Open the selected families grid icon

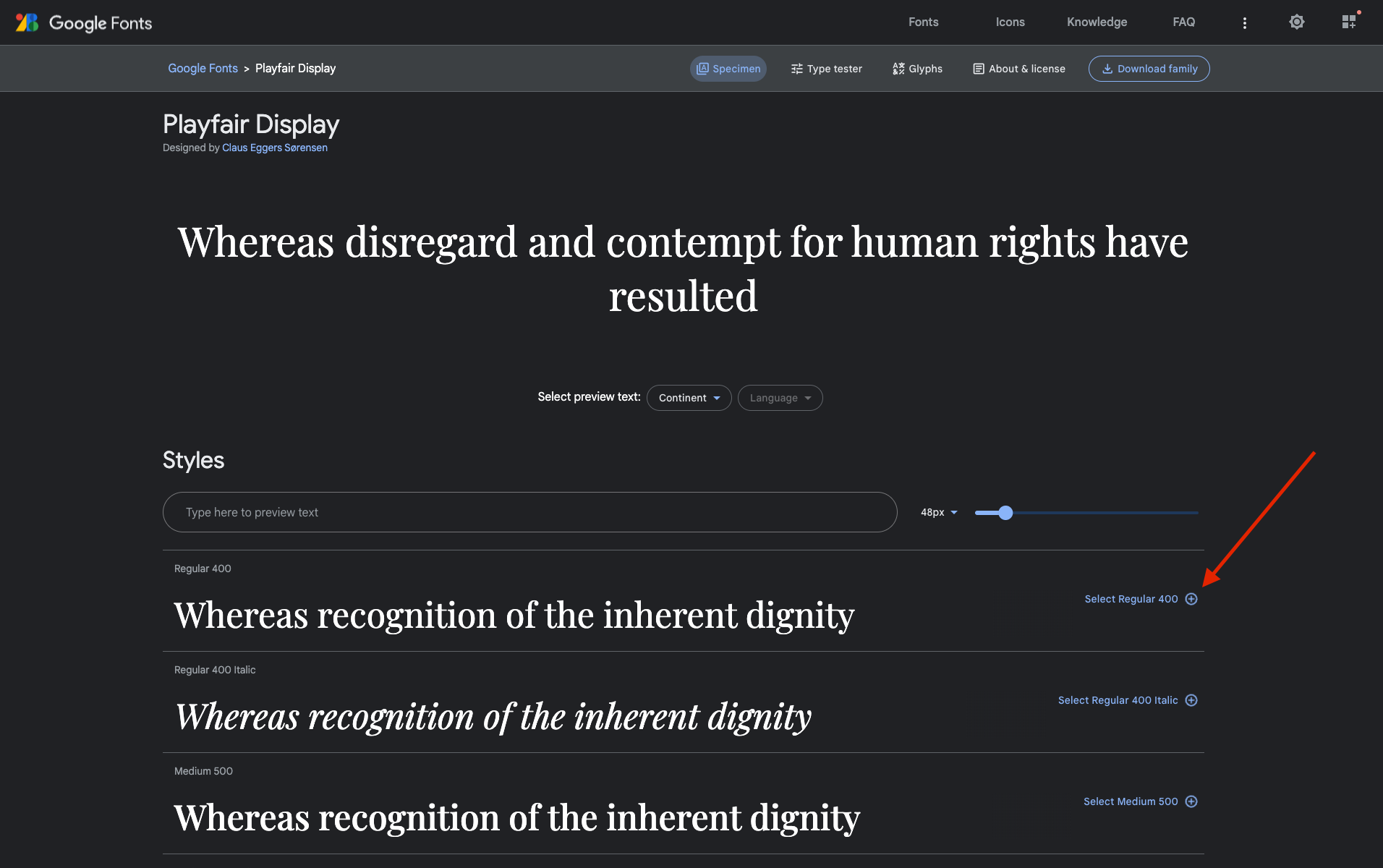[x=1349, y=22]
